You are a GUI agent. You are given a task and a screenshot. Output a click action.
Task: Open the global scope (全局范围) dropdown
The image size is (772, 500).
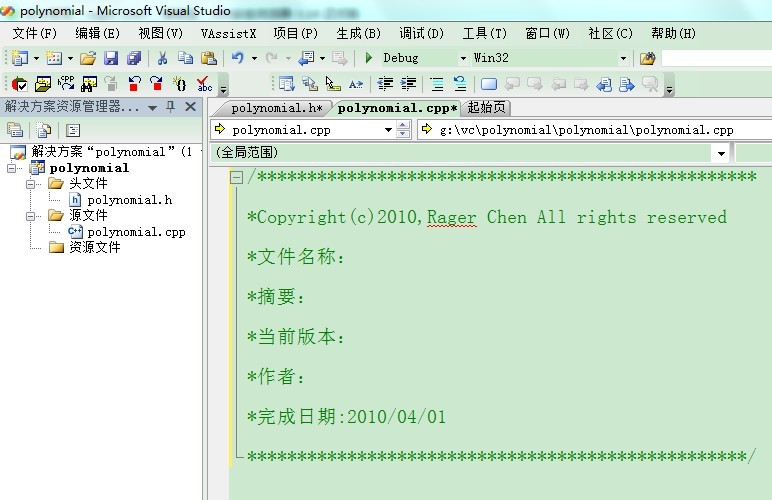721,154
